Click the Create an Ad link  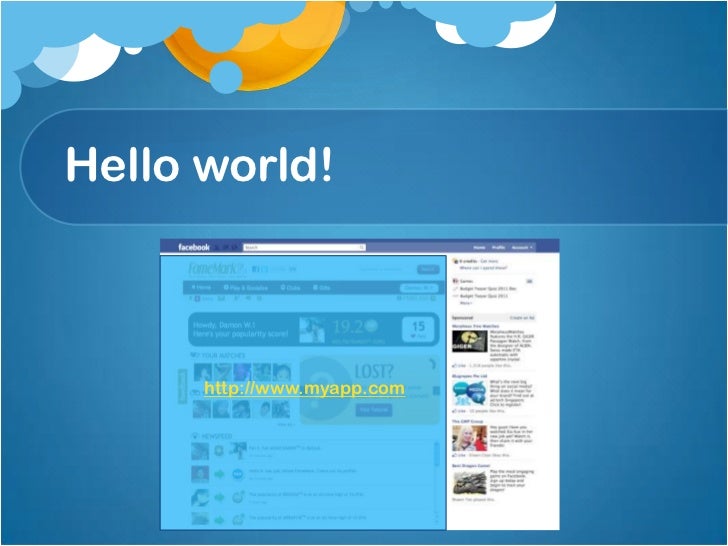pyautogui.click(x=522, y=318)
